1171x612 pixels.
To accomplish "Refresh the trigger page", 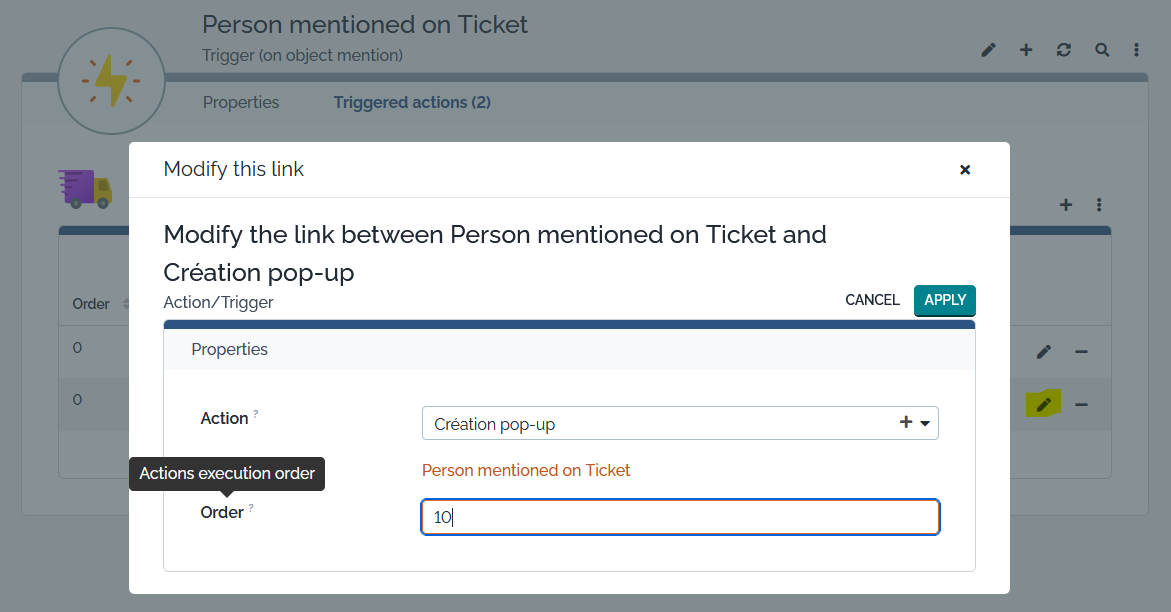I will pyautogui.click(x=1064, y=50).
